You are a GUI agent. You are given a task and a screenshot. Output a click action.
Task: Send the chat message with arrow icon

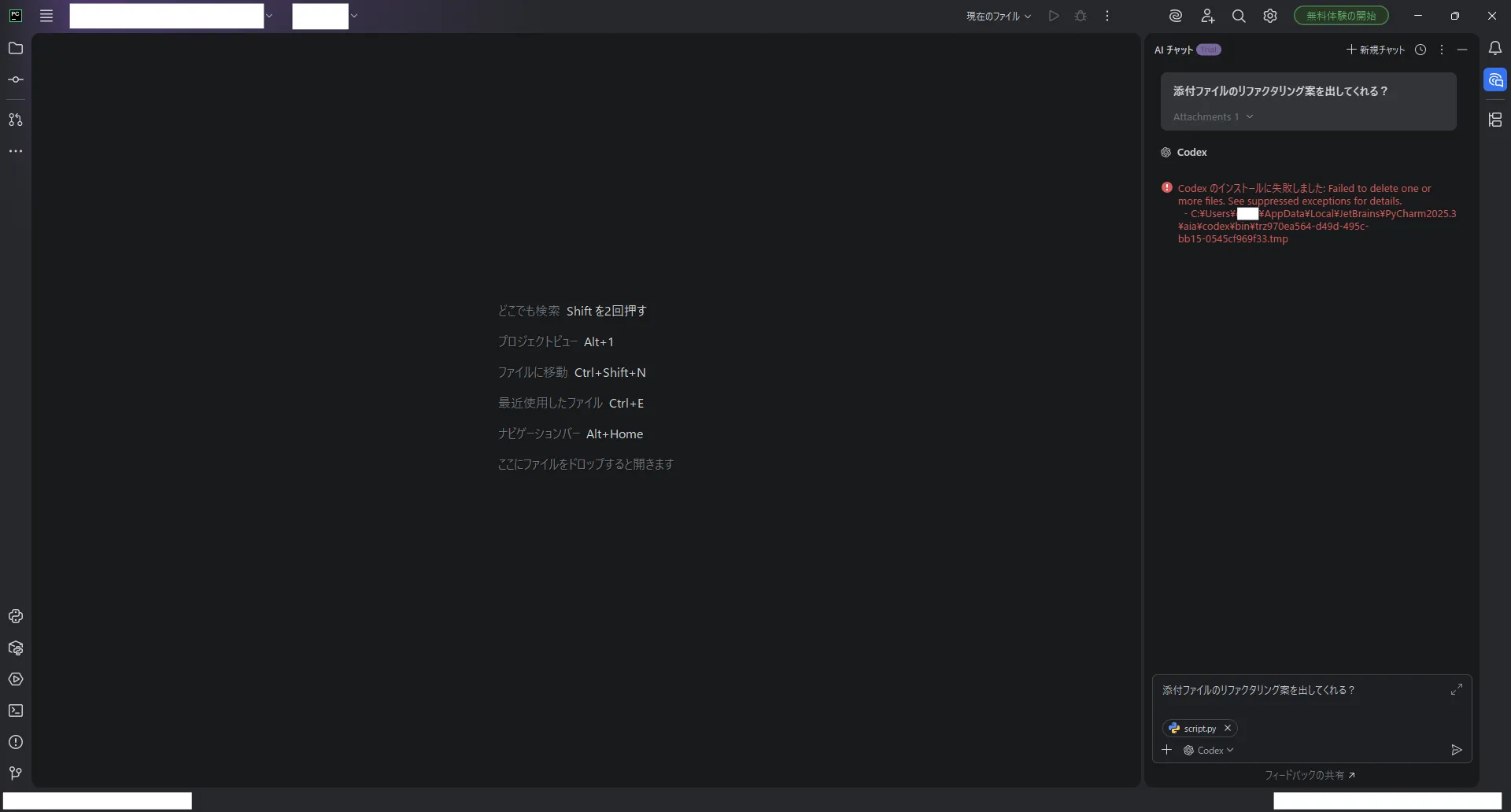pyautogui.click(x=1457, y=751)
